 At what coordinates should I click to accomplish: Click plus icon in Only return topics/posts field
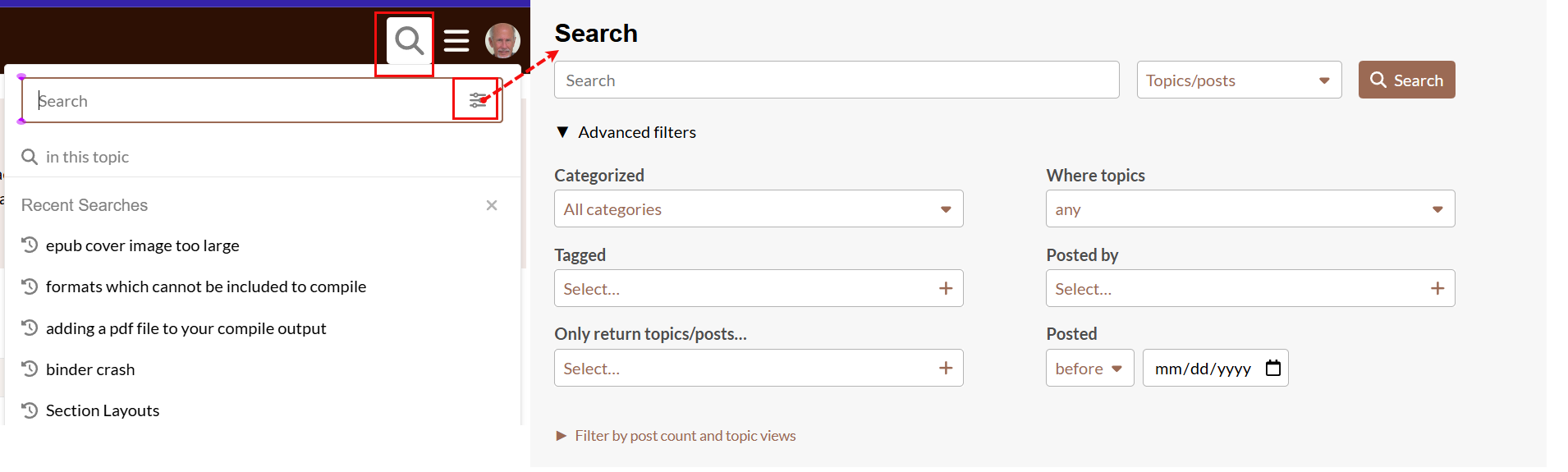(x=946, y=368)
